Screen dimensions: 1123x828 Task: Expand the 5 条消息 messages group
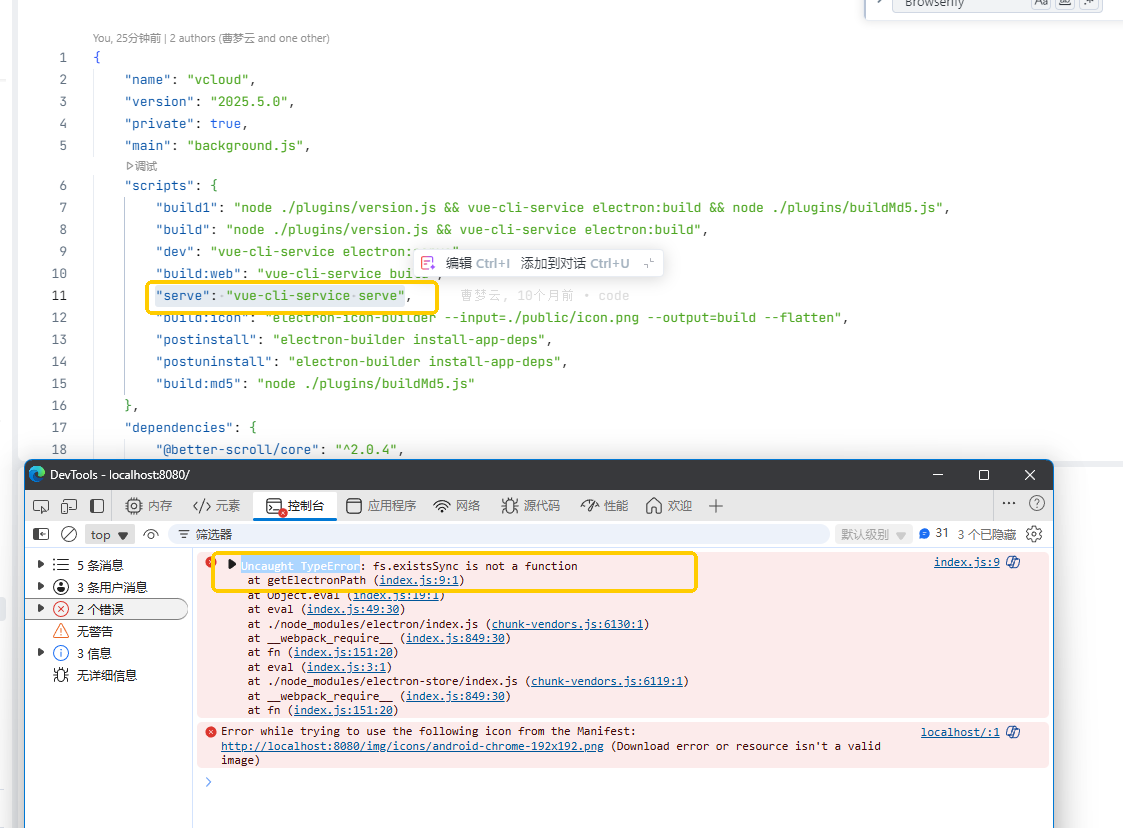(x=41, y=564)
